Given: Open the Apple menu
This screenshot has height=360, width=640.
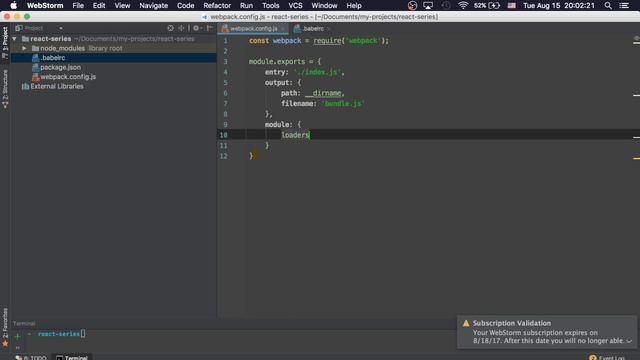Looking at the screenshot, I should [x=13, y=5].
